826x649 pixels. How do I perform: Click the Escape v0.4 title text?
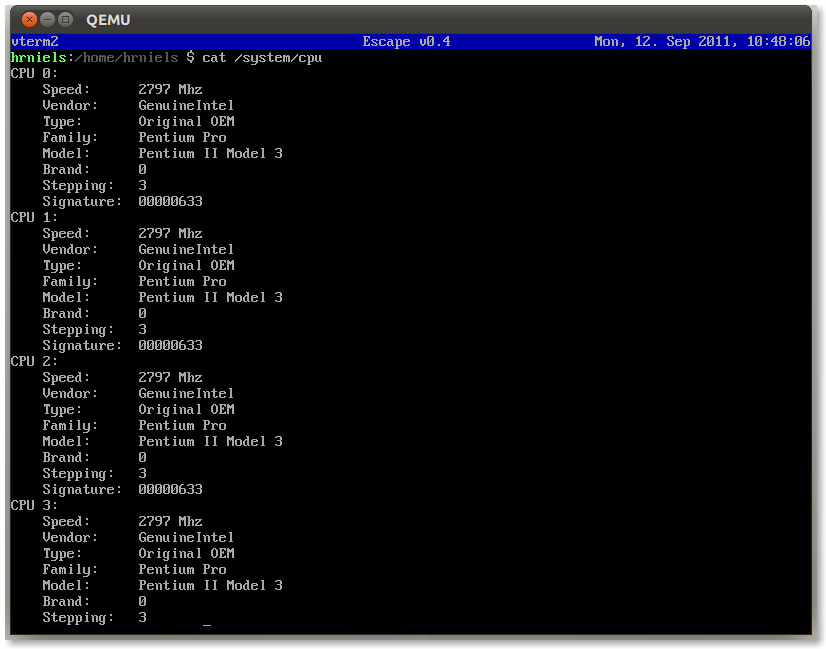coord(406,42)
